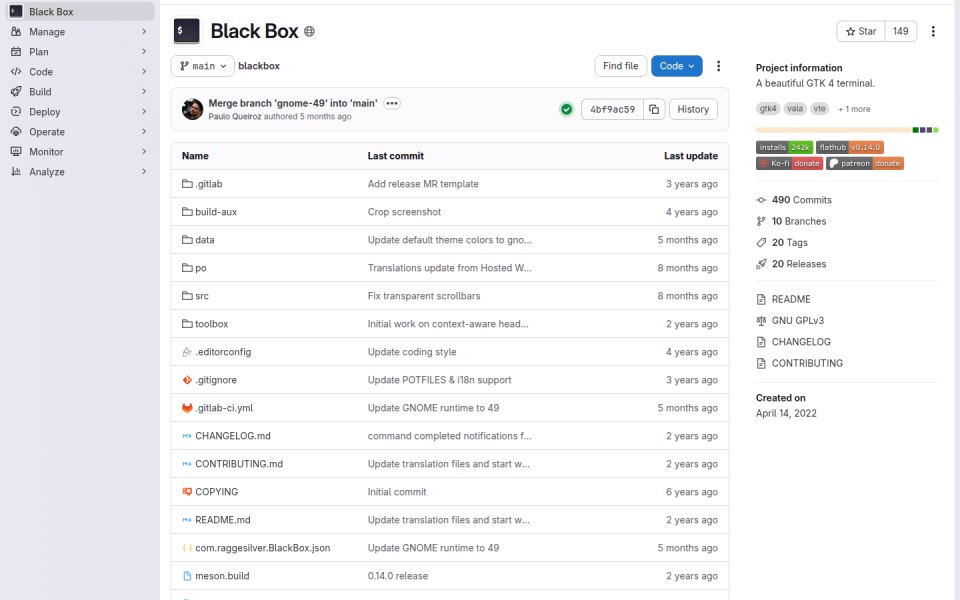Click the Monitor screen icon in sidebar

tap(16, 151)
